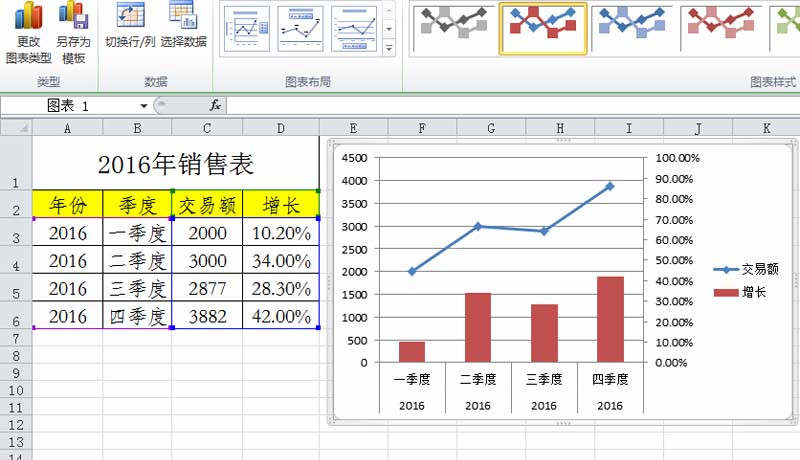Select the gray chart style
800x460 pixels.
click(453, 26)
